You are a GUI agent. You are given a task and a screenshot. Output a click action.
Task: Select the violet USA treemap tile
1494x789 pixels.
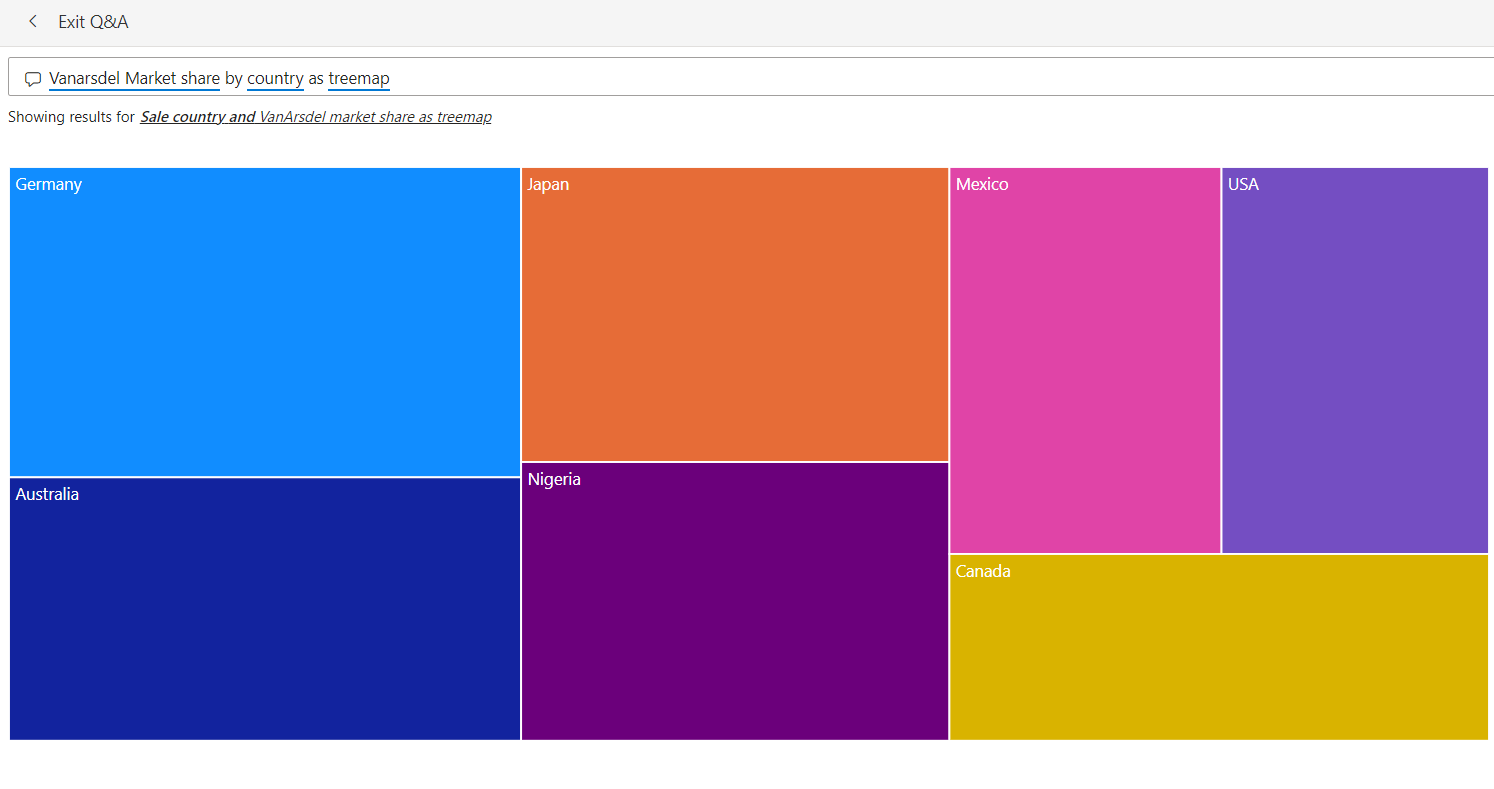[1355, 360]
